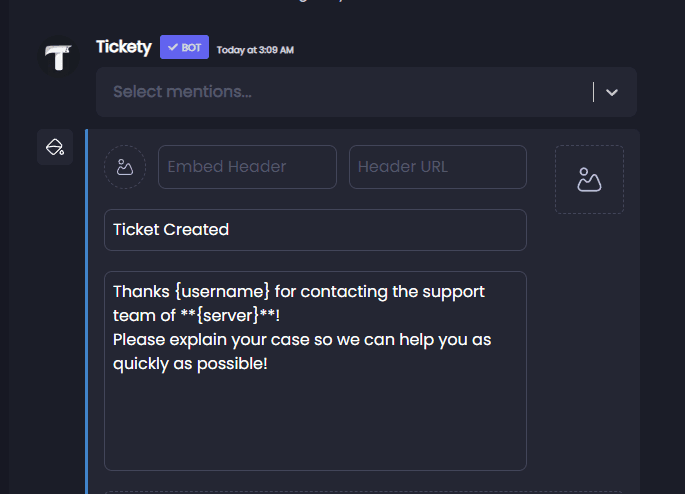Click empty space below the description text
This screenshot has width=685, height=494.
(x=315, y=421)
